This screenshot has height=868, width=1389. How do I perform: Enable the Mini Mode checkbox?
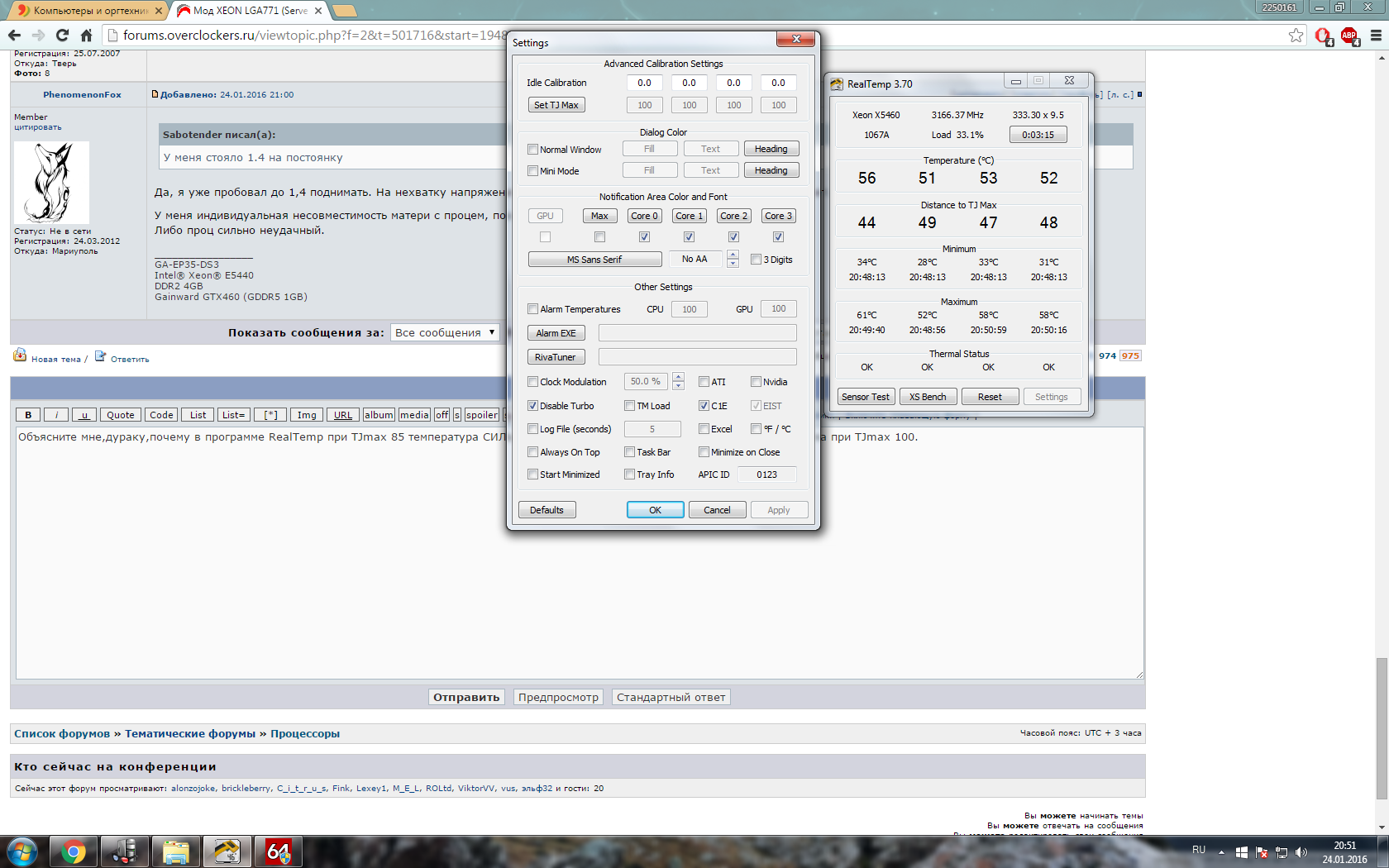pos(533,171)
